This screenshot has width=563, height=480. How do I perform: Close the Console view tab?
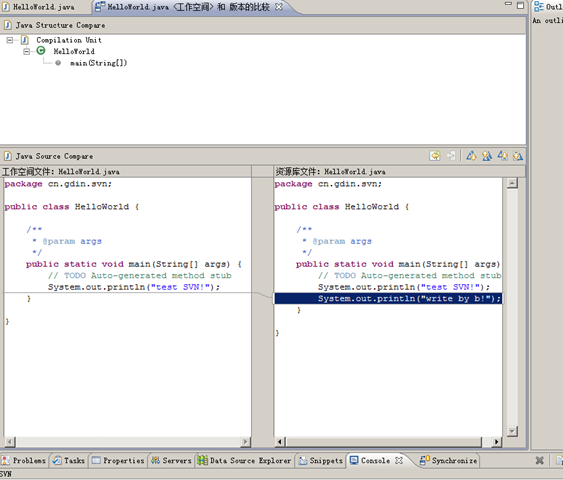[x=399, y=460]
